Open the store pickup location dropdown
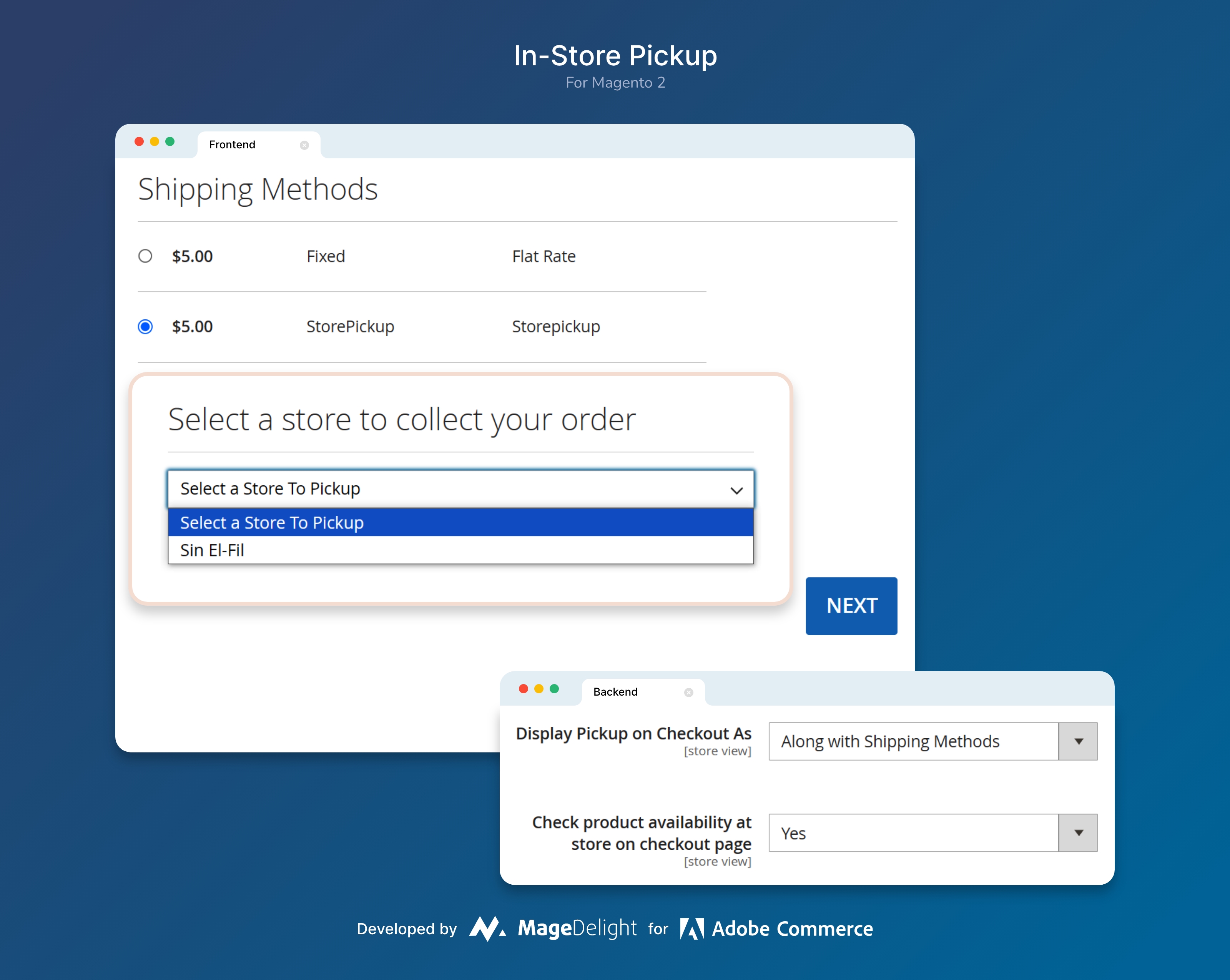 [x=460, y=488]
